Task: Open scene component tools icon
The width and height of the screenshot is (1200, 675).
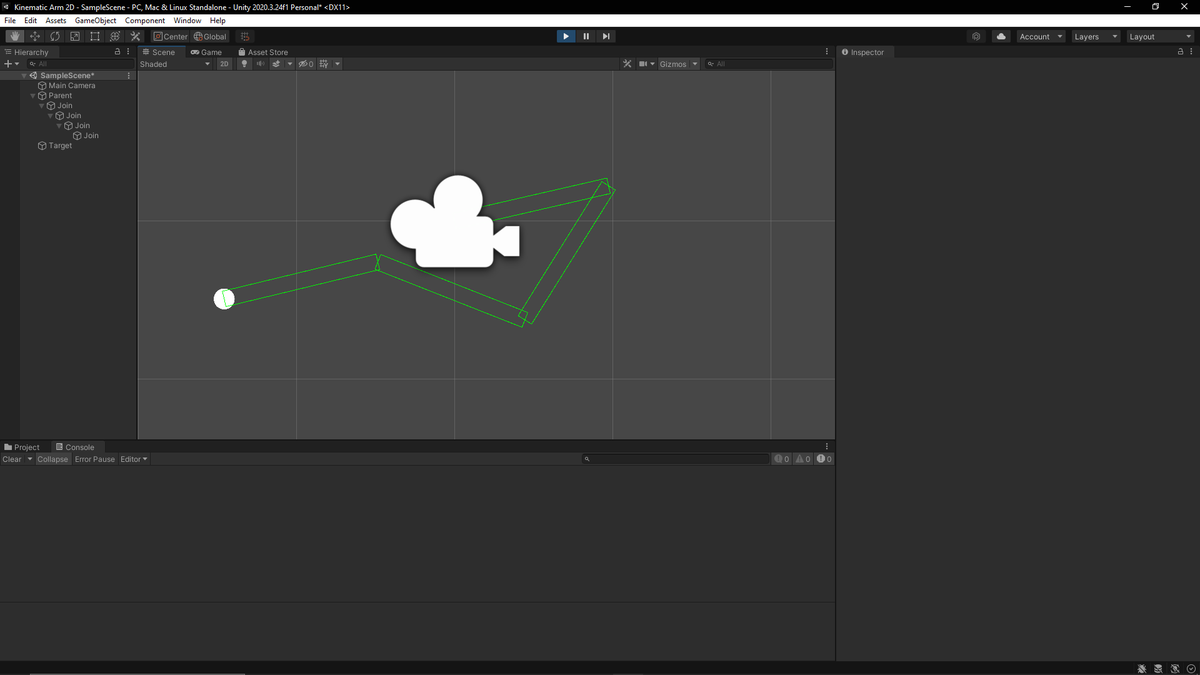Action: click(x=628, y=64)
